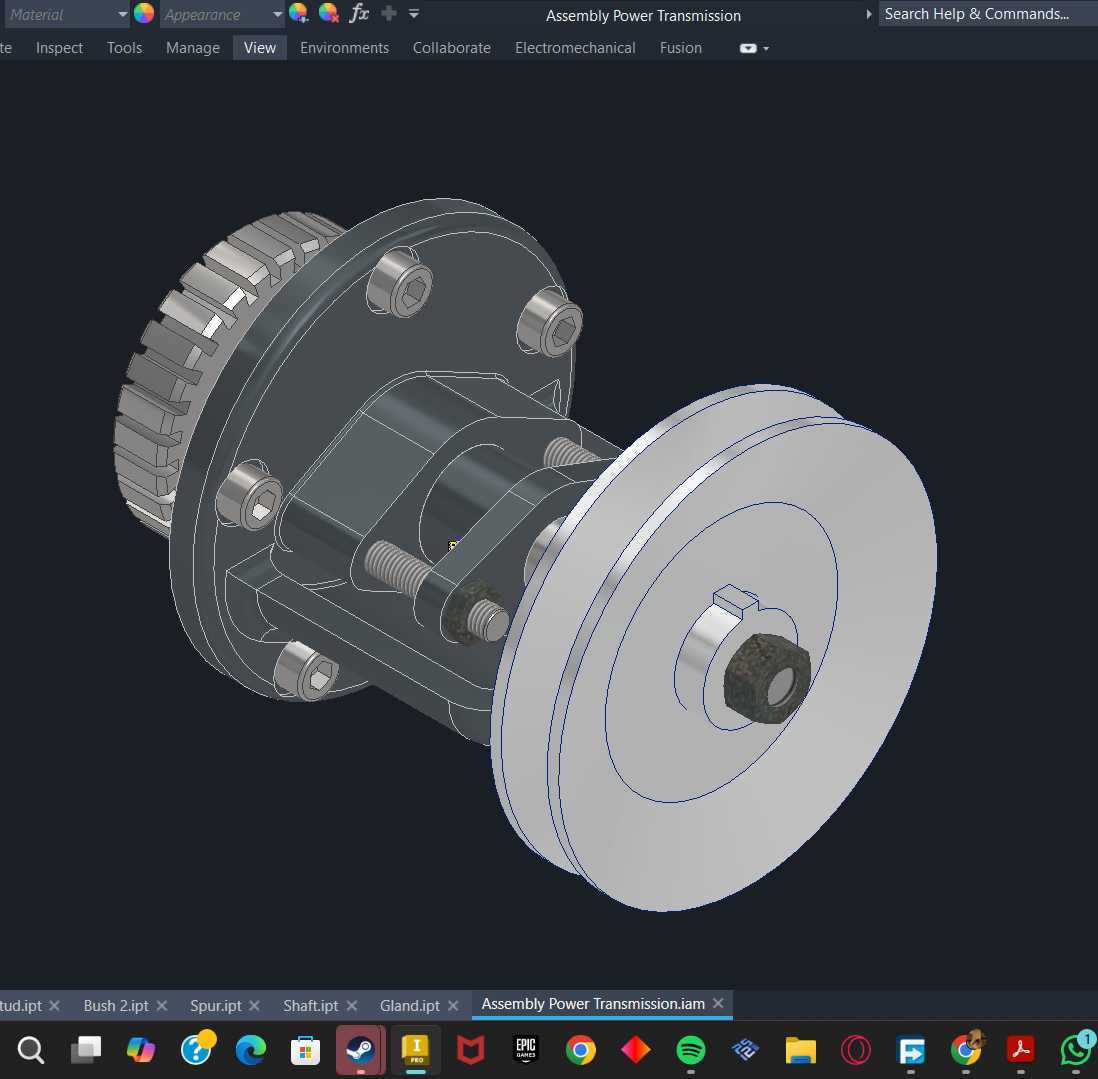Click the Clear appearance override icon

coord(328,13)
